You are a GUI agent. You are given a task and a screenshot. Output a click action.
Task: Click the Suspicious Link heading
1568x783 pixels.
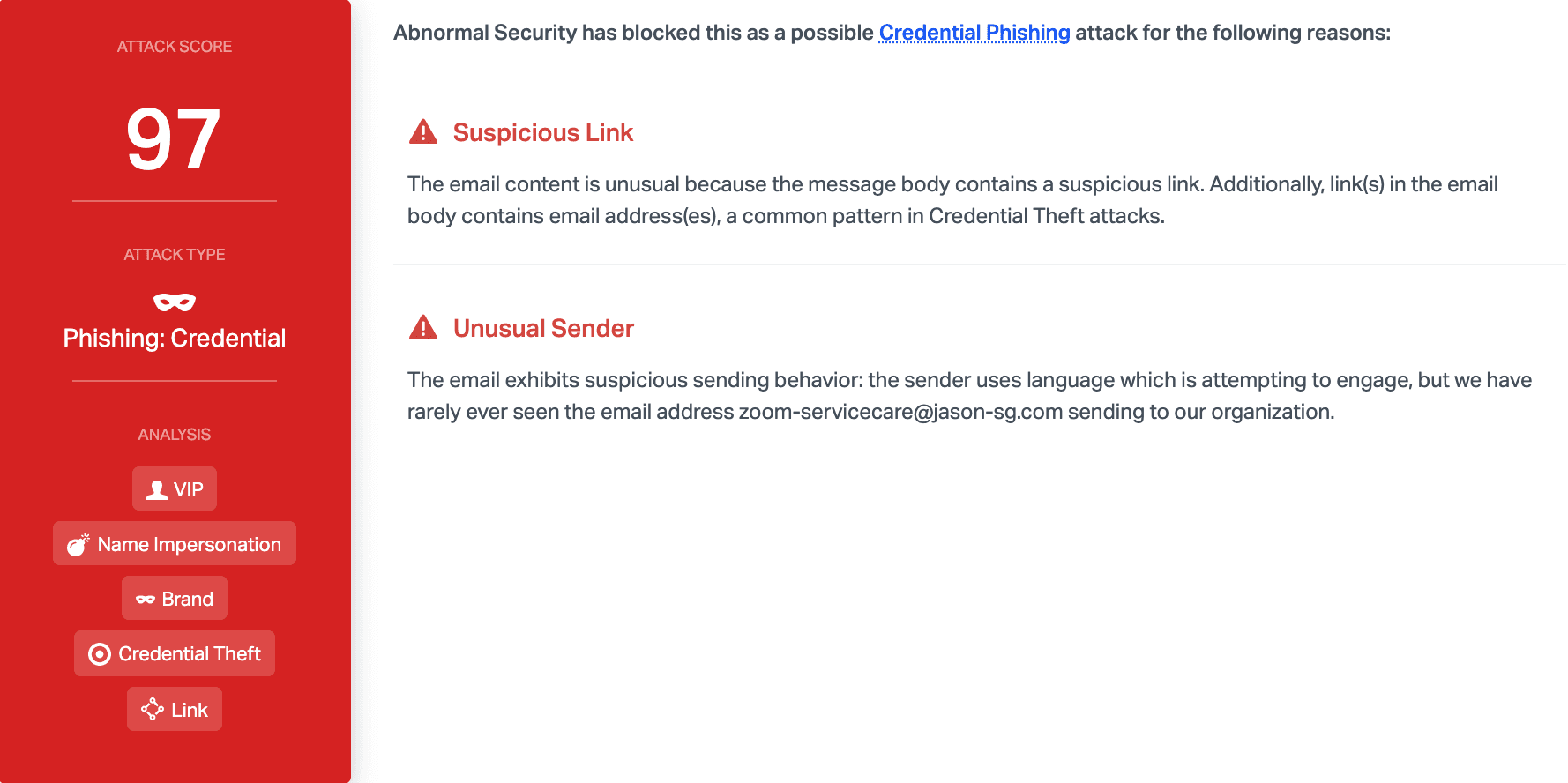[x=543, y=132]
